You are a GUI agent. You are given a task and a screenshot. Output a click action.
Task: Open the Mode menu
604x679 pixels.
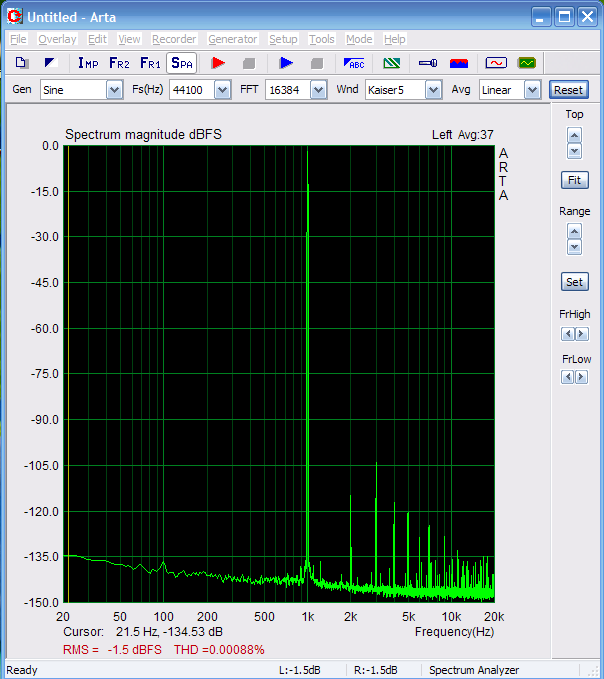click(359, 39)
